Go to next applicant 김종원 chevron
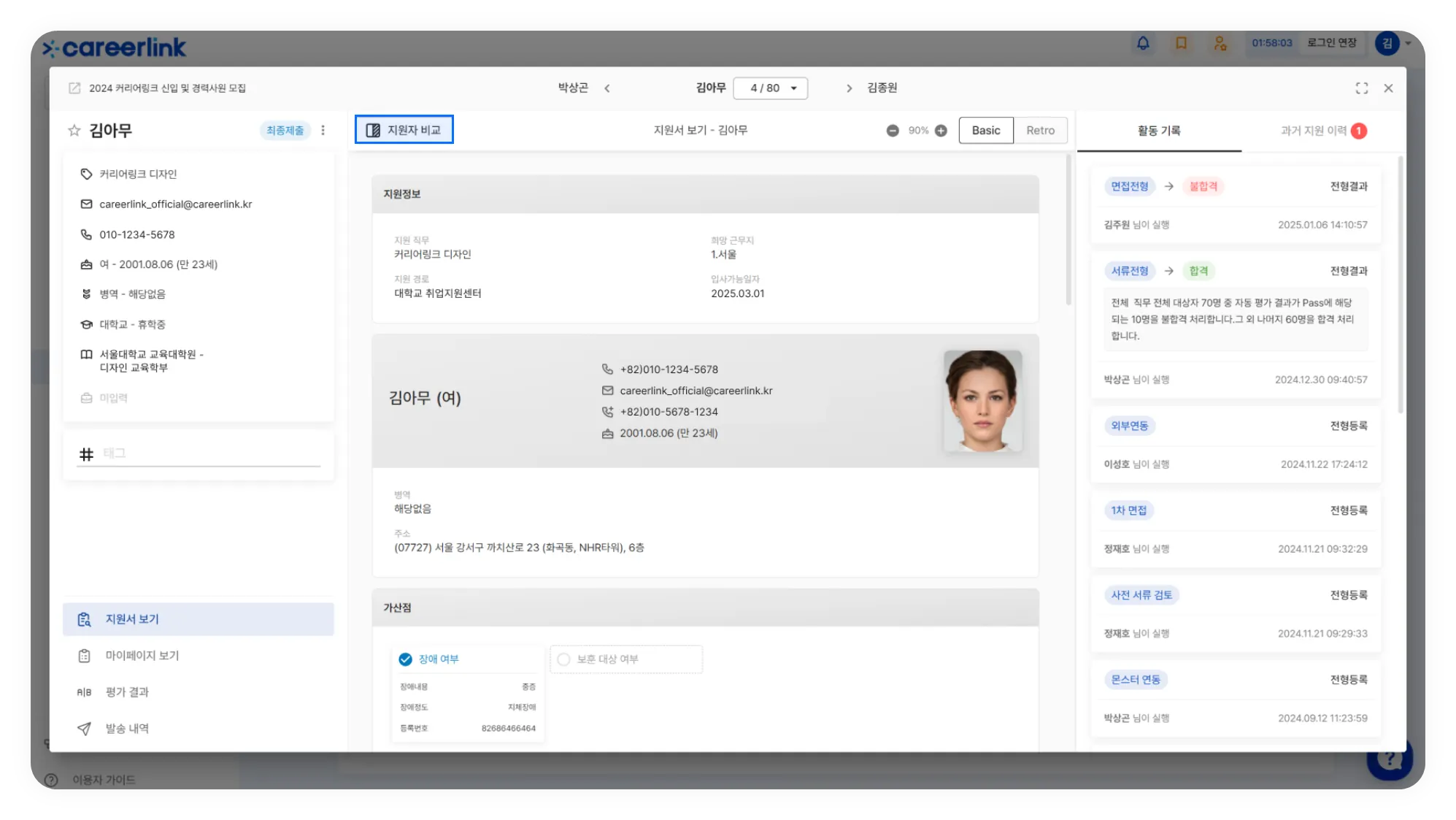The image size is (1456, 820). (849, 88)
